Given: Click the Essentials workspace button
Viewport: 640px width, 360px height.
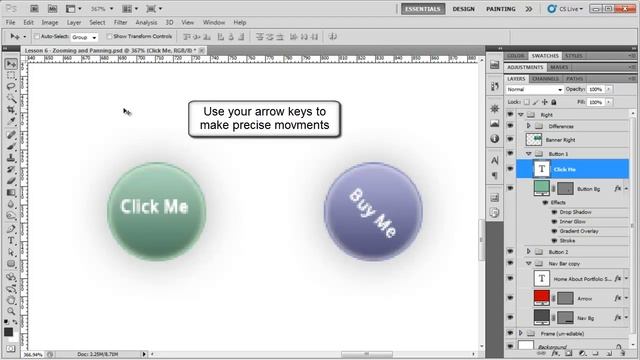Looking at the screenshot, I should [x=423, y=9].
